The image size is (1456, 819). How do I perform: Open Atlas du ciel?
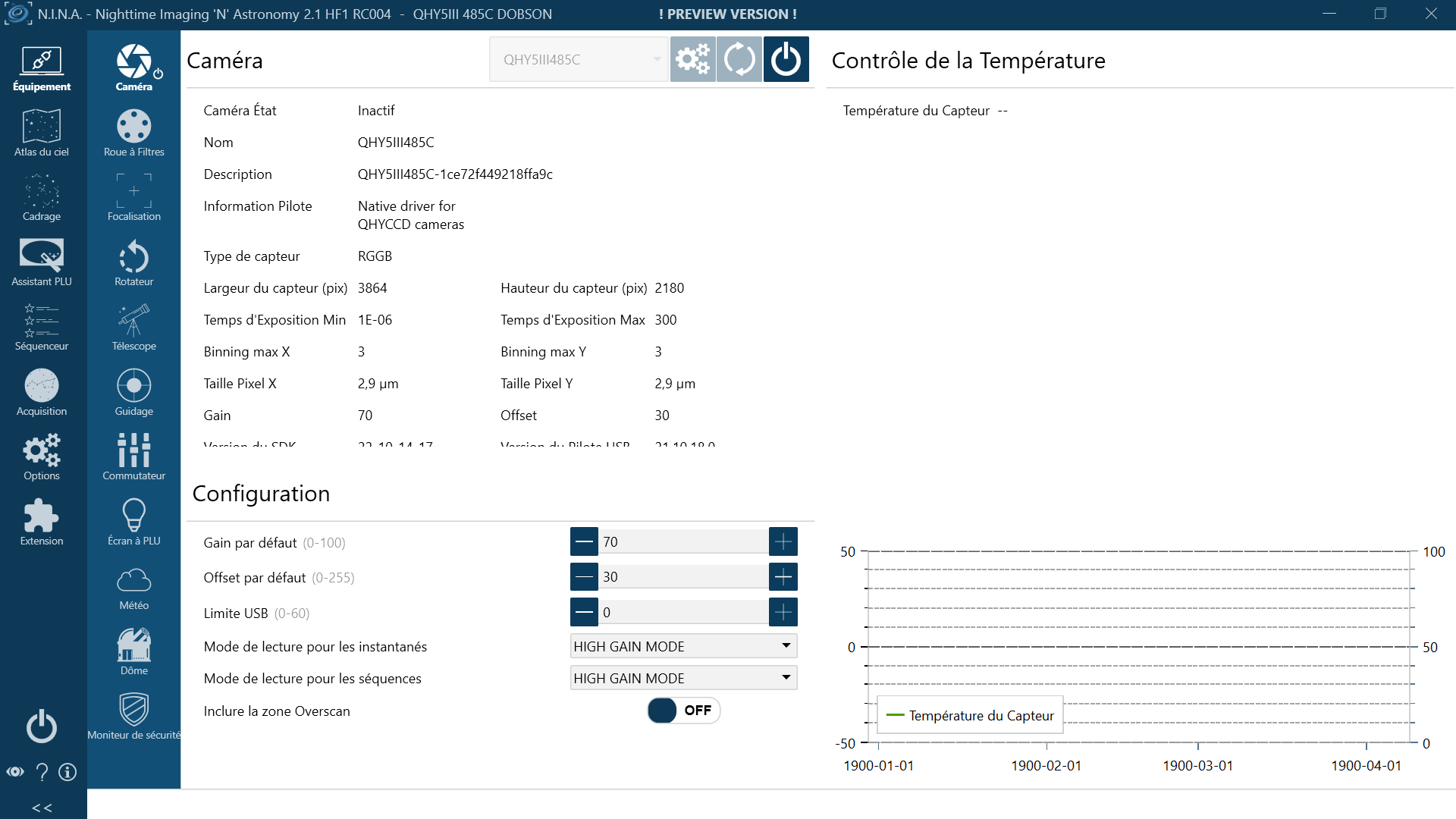(42, 133)
